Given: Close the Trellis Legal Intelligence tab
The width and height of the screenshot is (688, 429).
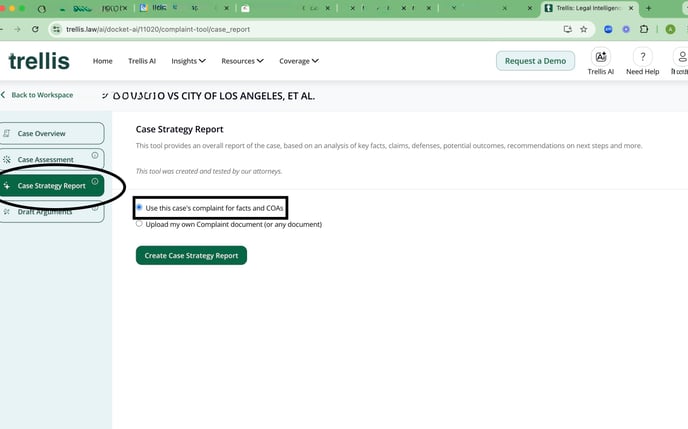Looking at the screenshot, I should [x=631, y=8].
